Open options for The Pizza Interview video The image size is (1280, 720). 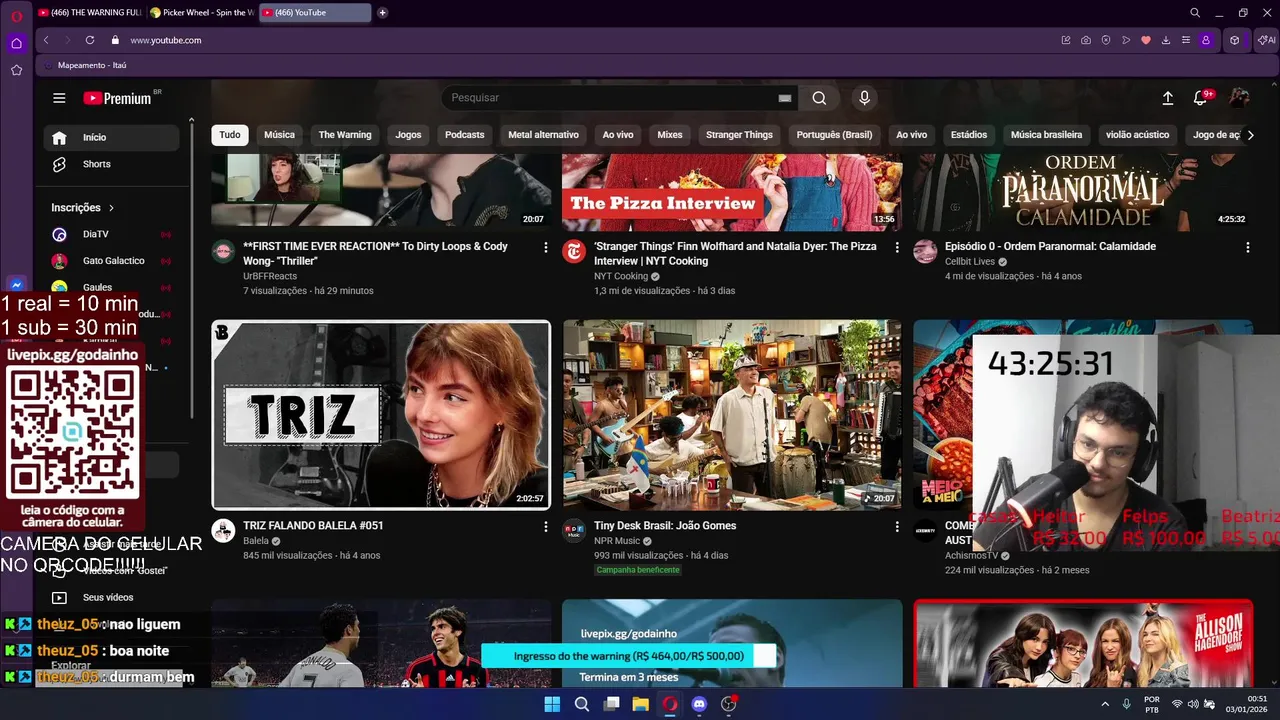click(x=896, y=247)
